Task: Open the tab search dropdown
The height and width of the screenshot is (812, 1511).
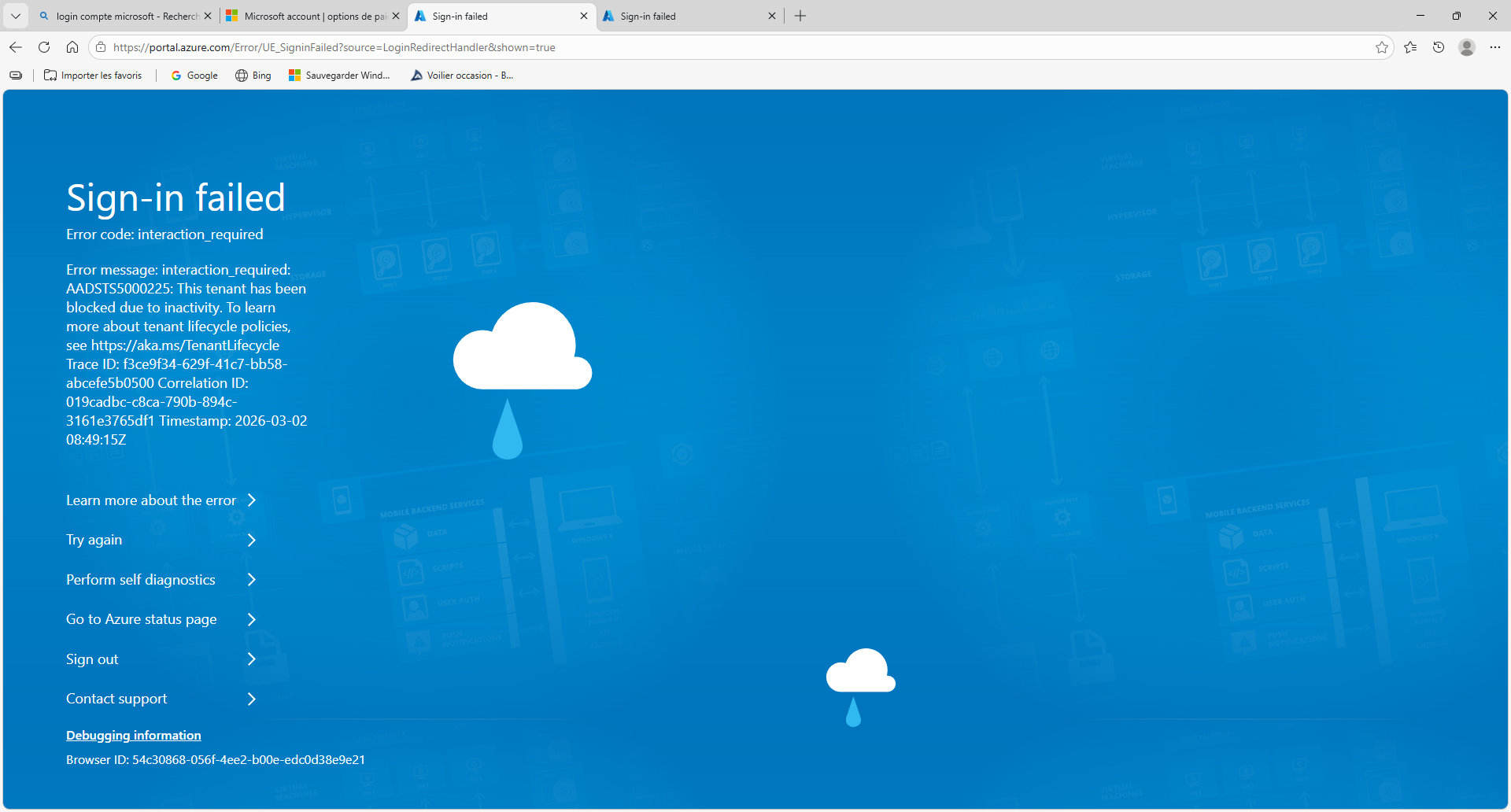Action: [16, 16]
